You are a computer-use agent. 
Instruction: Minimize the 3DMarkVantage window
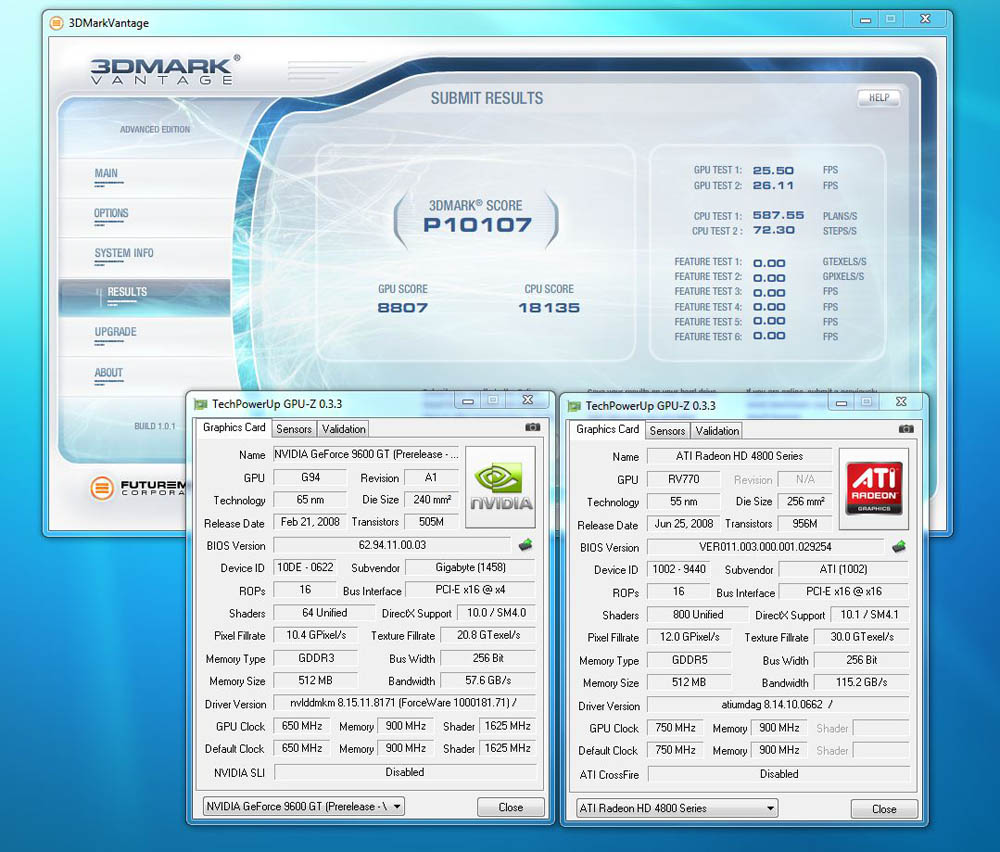tap(865, 20)
